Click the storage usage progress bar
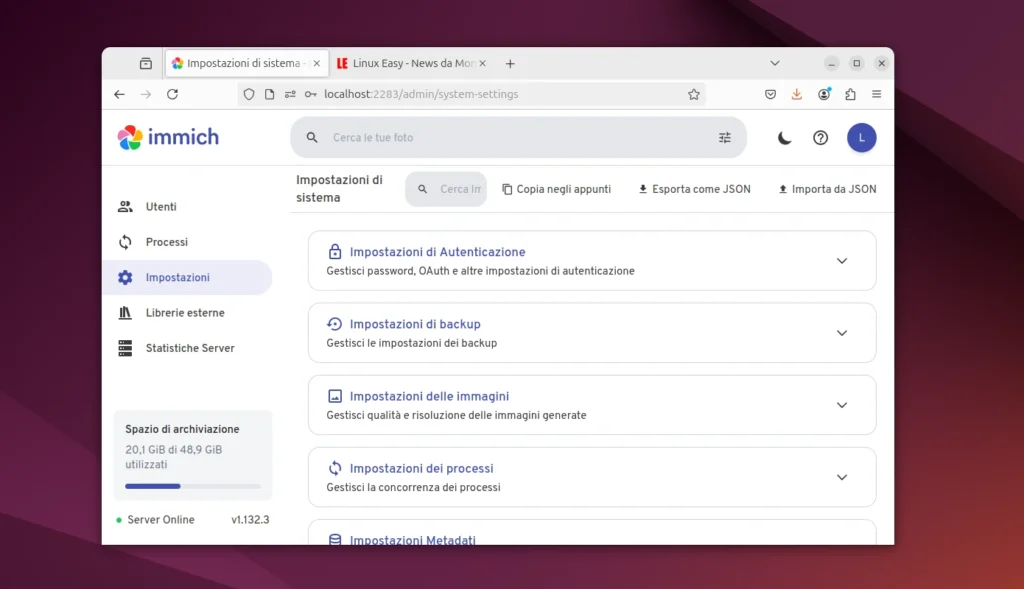 (193, 486)
